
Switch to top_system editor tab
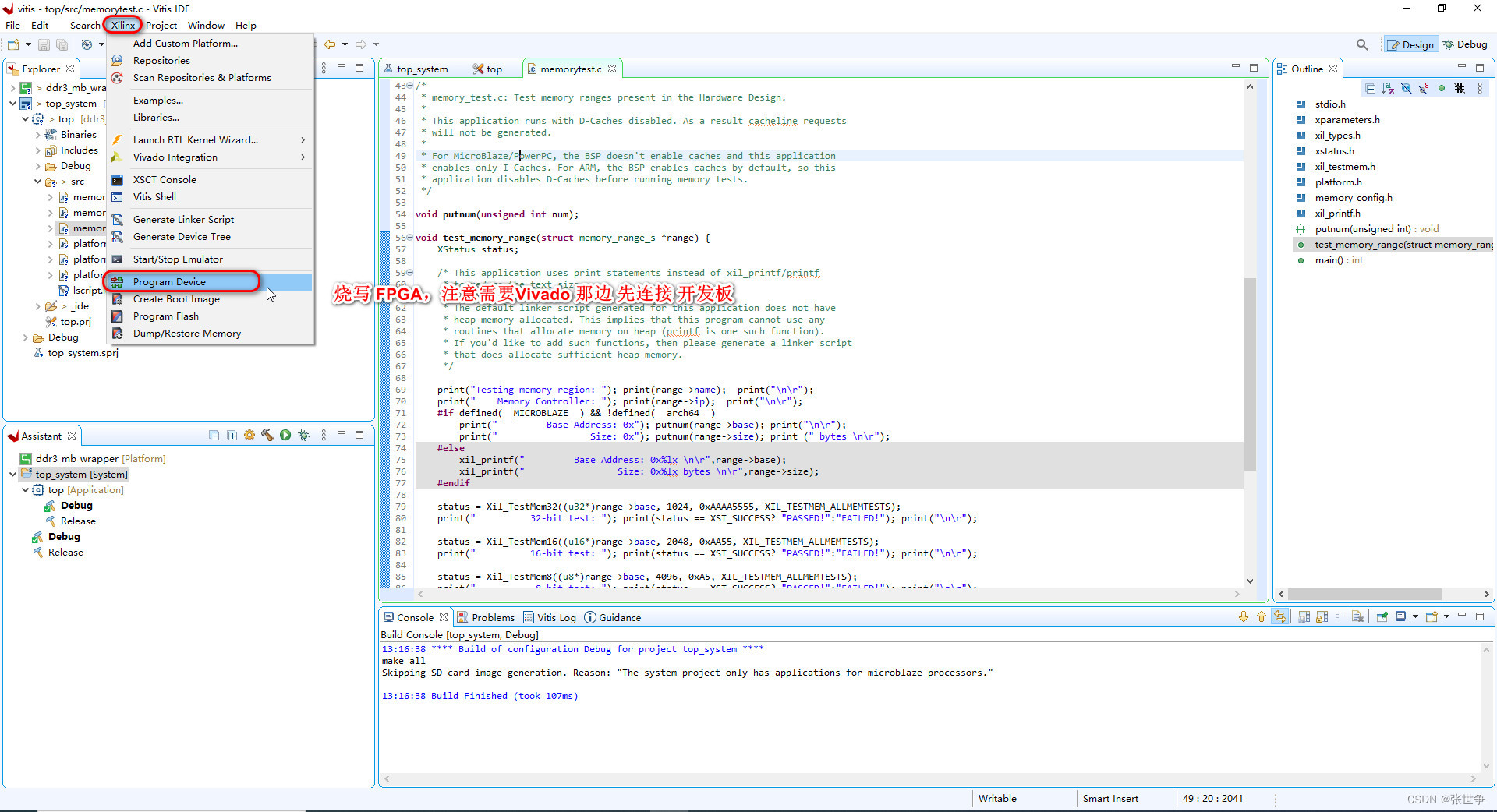pos(416,69)
